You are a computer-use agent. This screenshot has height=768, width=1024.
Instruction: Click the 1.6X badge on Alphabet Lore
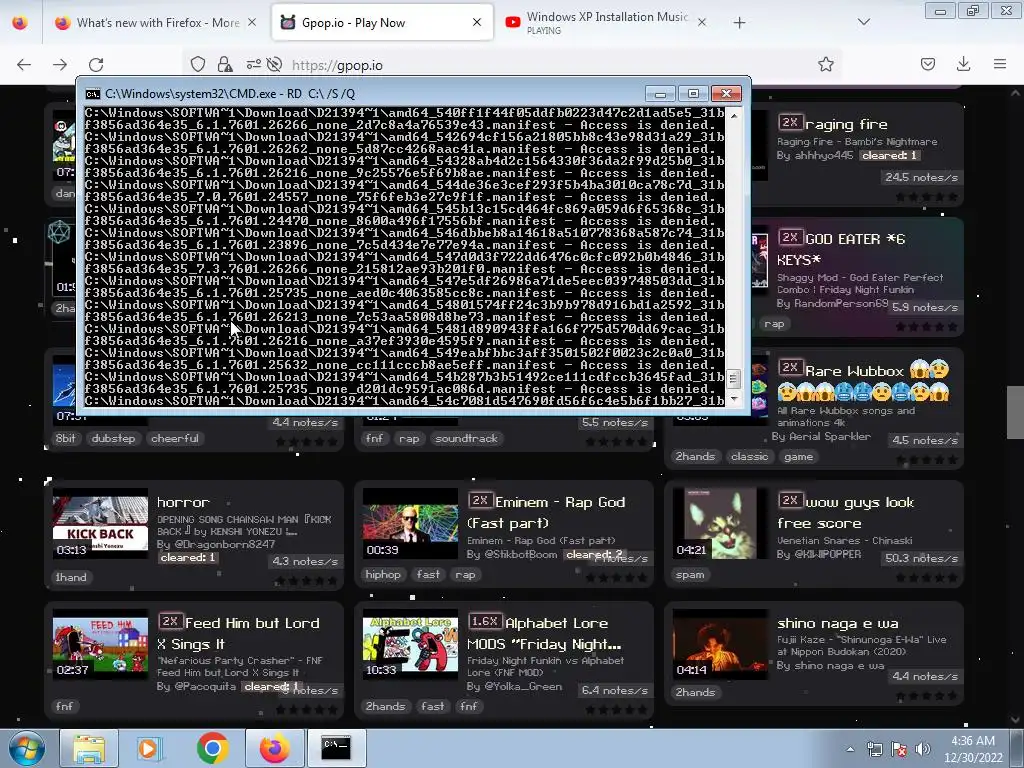pos(485,621)
